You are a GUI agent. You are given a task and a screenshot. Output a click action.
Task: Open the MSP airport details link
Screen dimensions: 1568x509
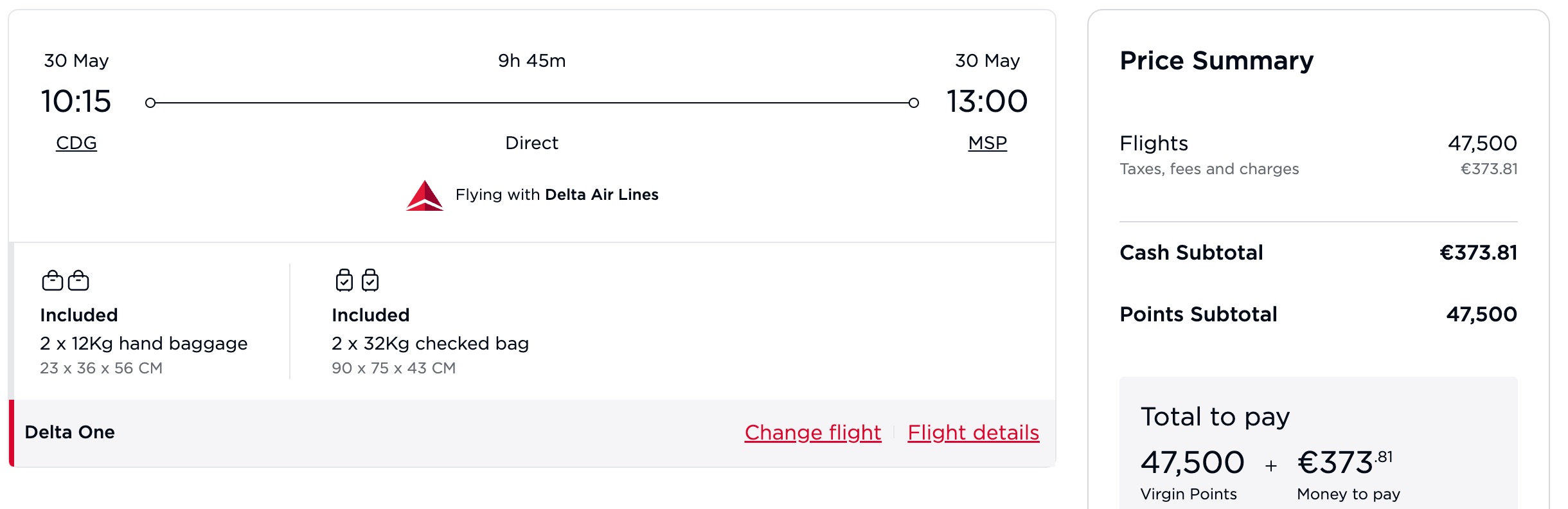click(988, 143)
